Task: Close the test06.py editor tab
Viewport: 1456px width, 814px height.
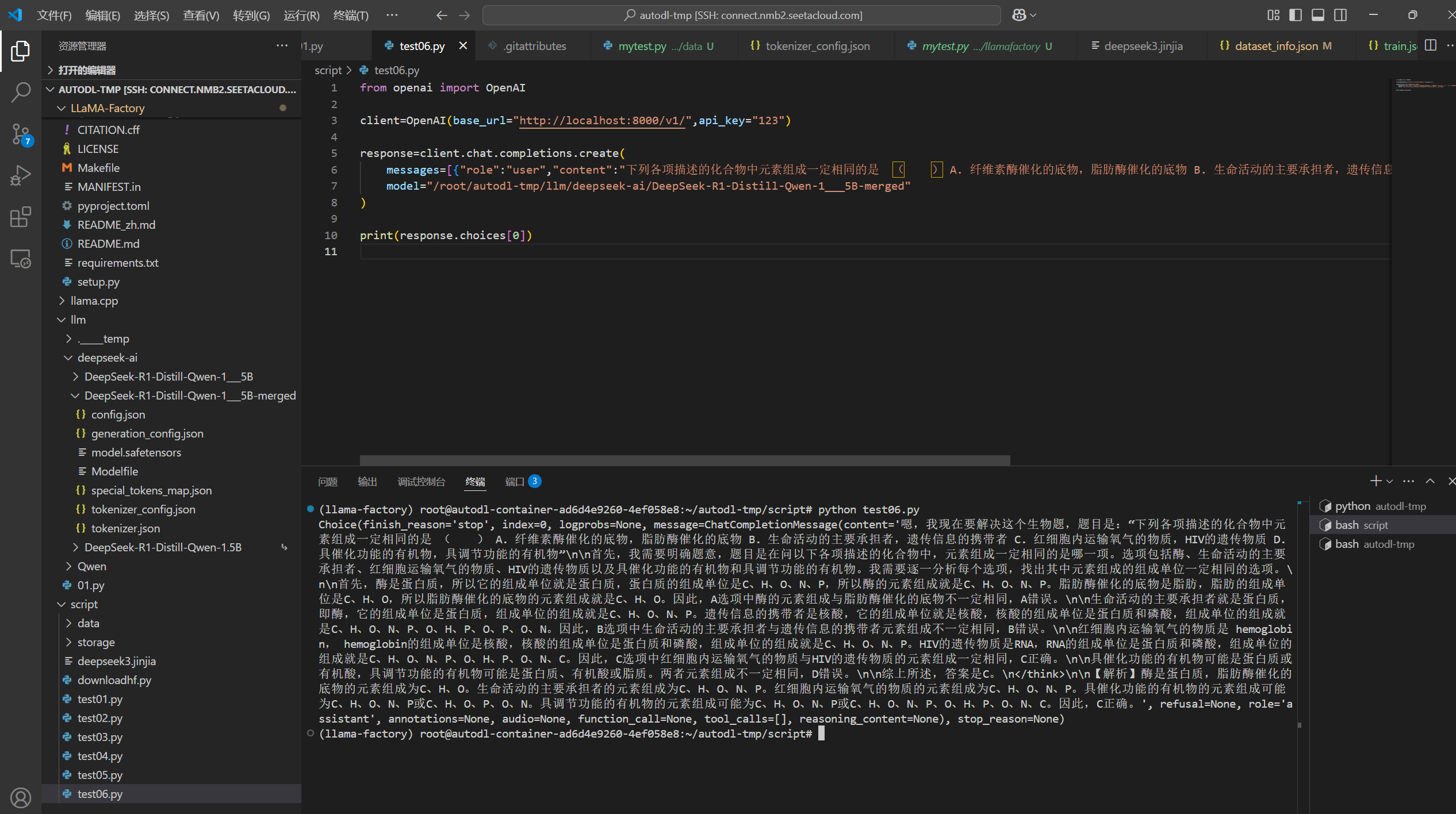Action: point(463,45)
